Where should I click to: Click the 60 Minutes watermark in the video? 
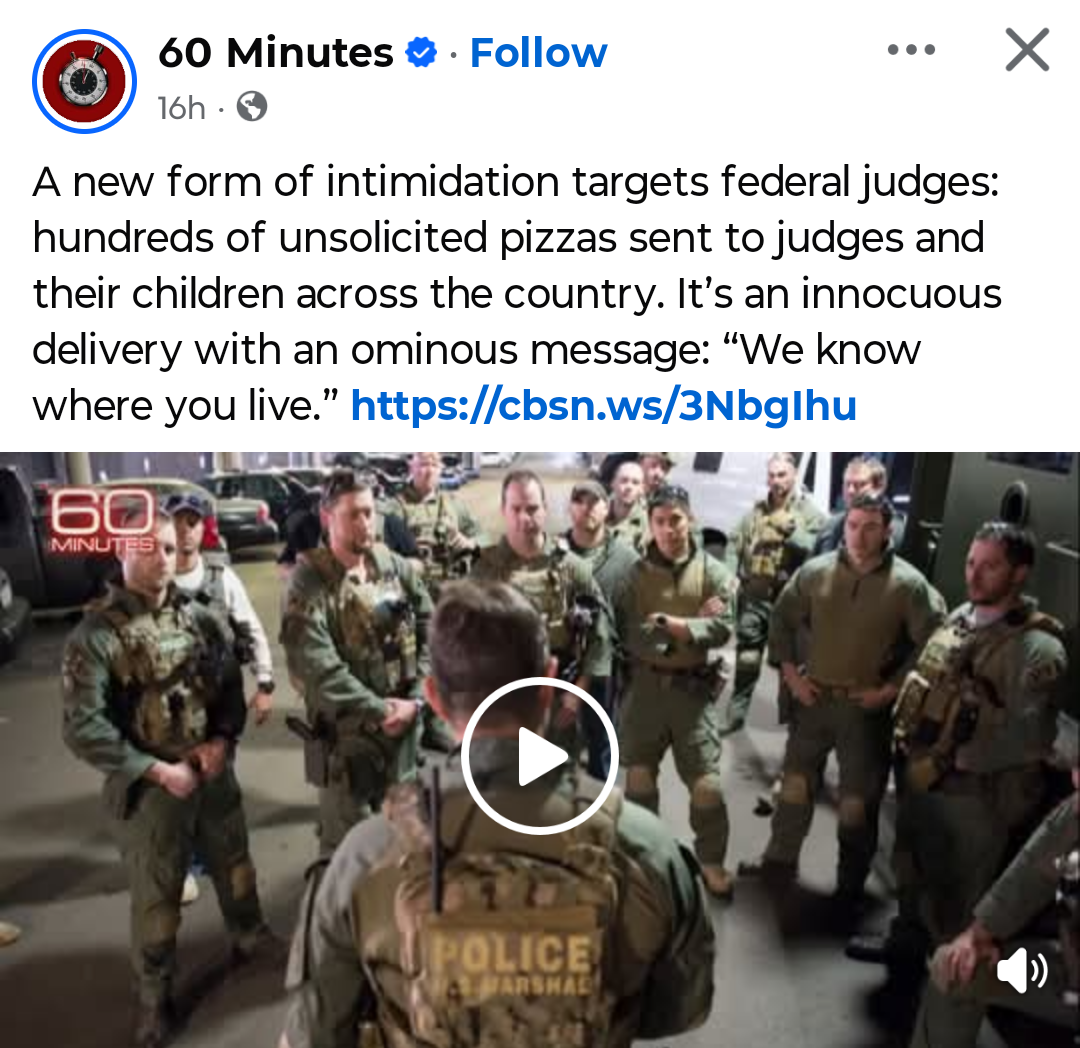[x=102, y=520]
